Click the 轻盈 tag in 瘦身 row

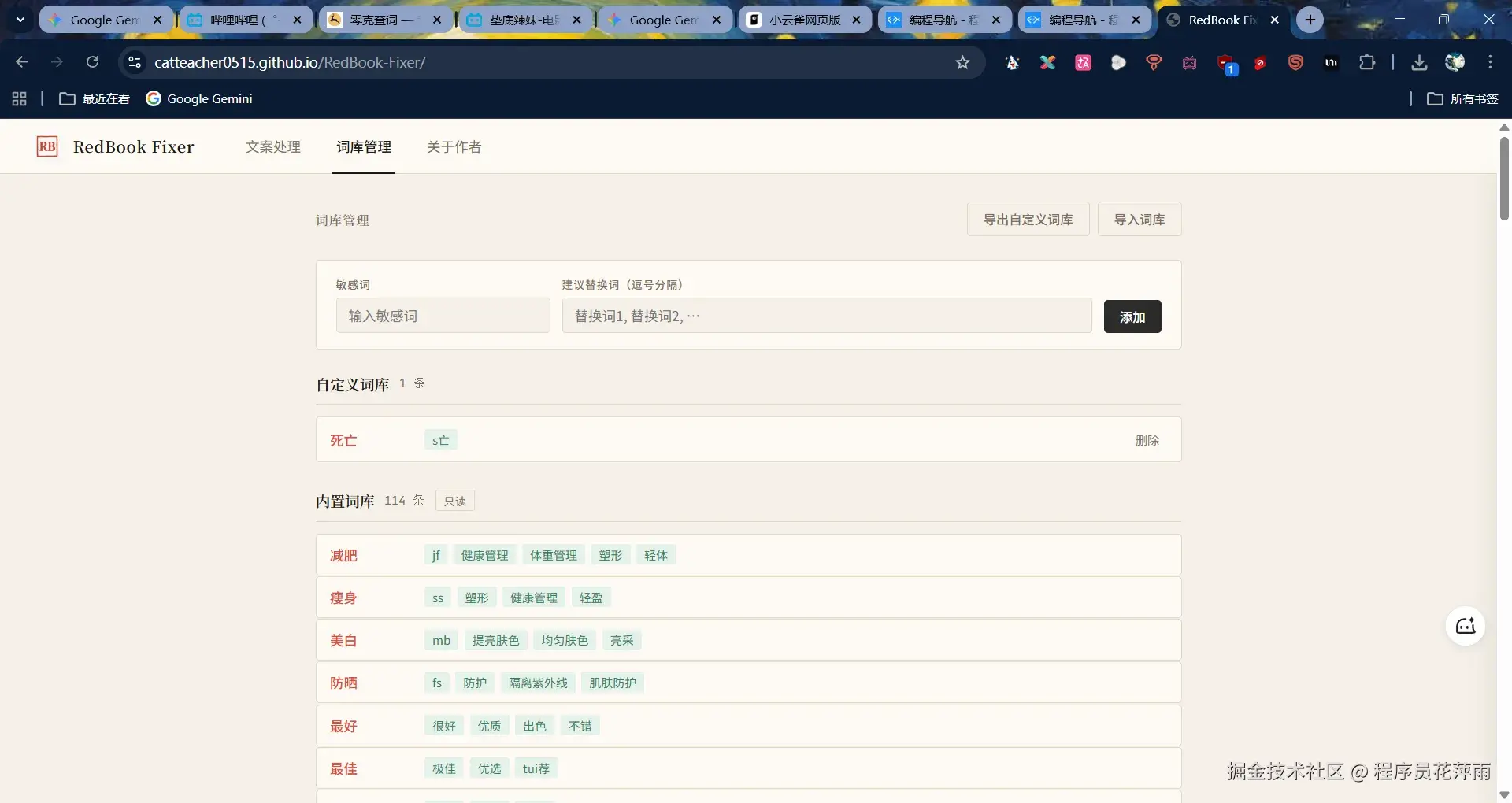pyautogui.click(x=591, y=598)
